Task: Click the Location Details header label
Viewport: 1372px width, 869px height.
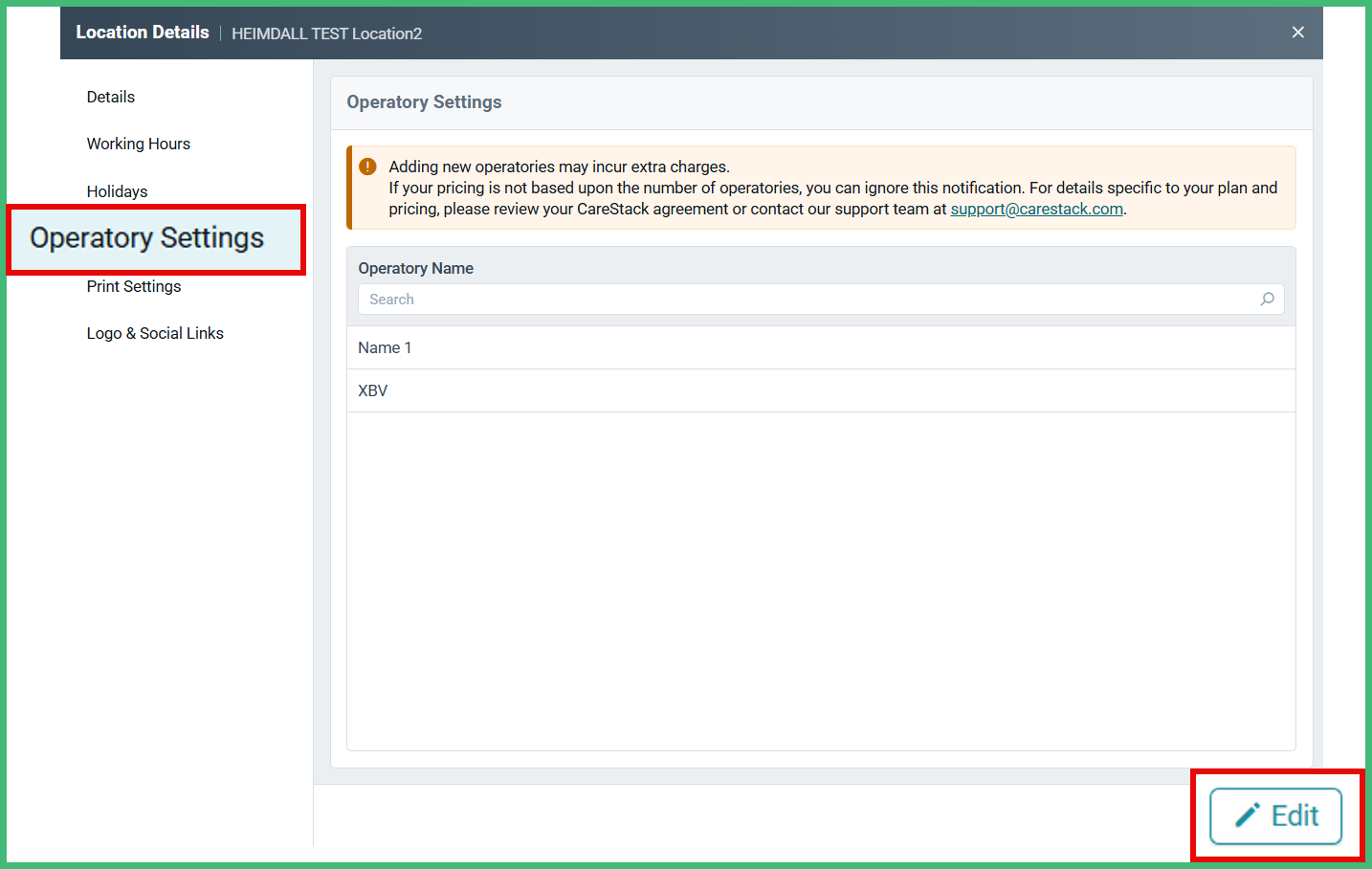Action: pos(142,32)
